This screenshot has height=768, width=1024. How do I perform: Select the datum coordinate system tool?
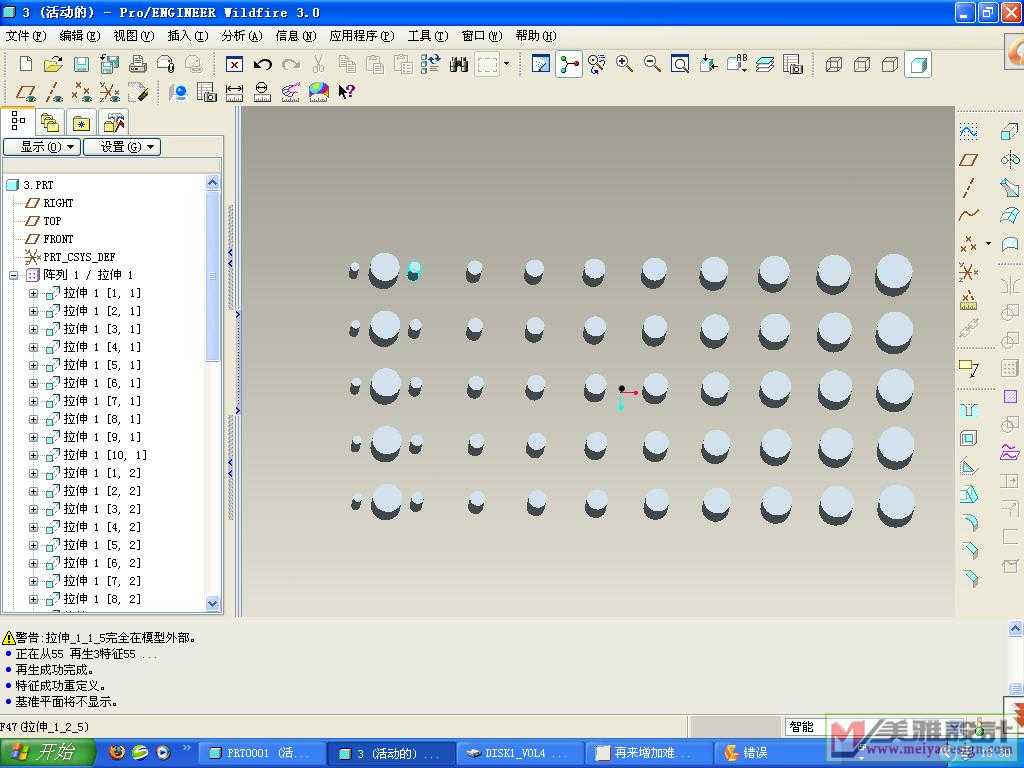click(969, 272)
